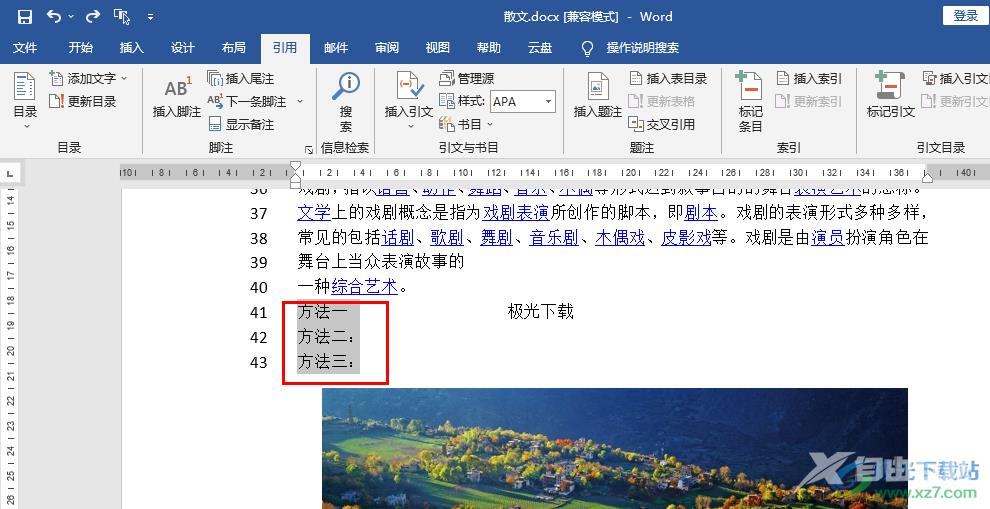This screenshot has height=509, width=990.
Task: Click the right indent marker on ruler
Action: pyautogui.click(x=927, y=177)
